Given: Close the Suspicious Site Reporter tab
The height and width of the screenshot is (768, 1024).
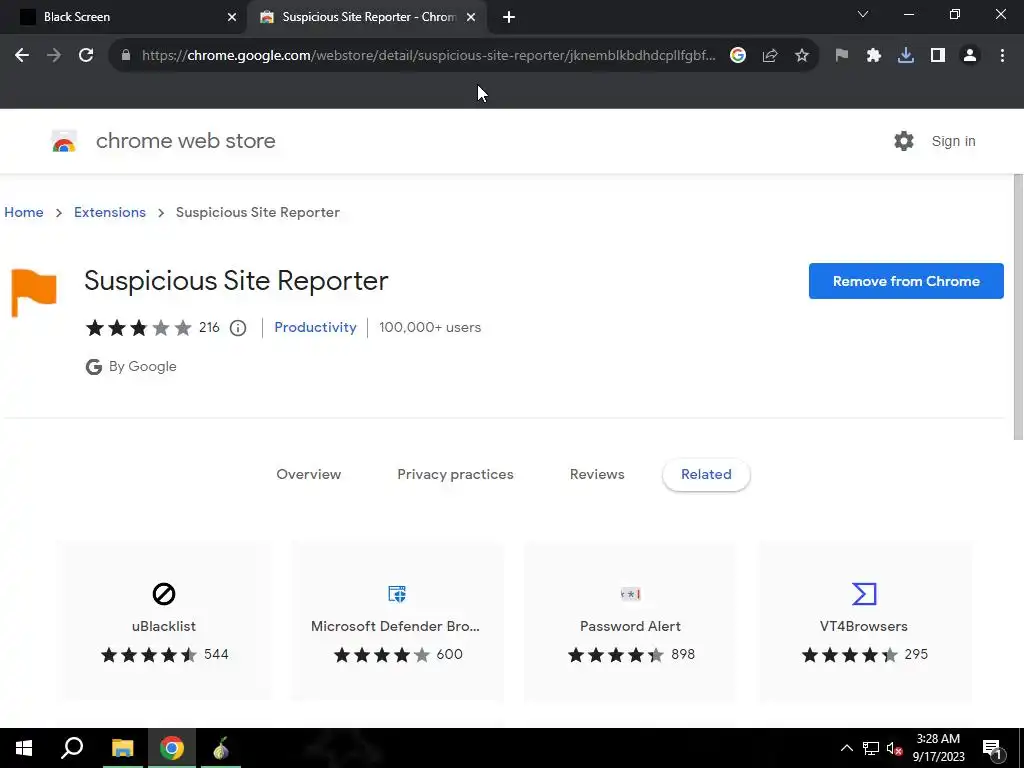Looking at the screenshot, I should tap(471, 17).
